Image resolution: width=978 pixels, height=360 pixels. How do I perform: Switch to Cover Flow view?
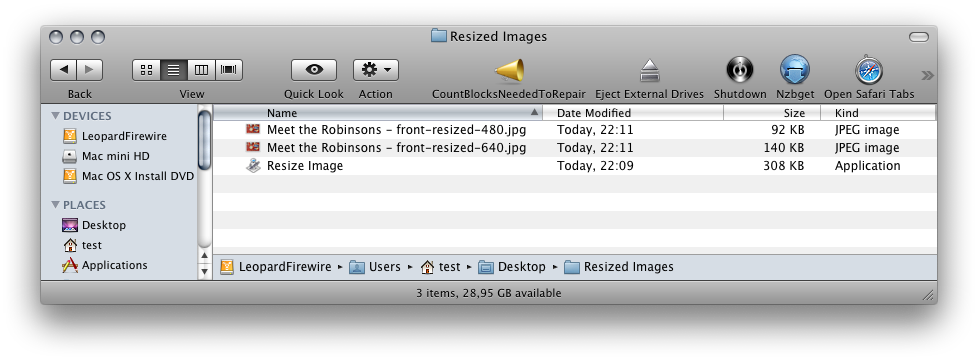229,70
